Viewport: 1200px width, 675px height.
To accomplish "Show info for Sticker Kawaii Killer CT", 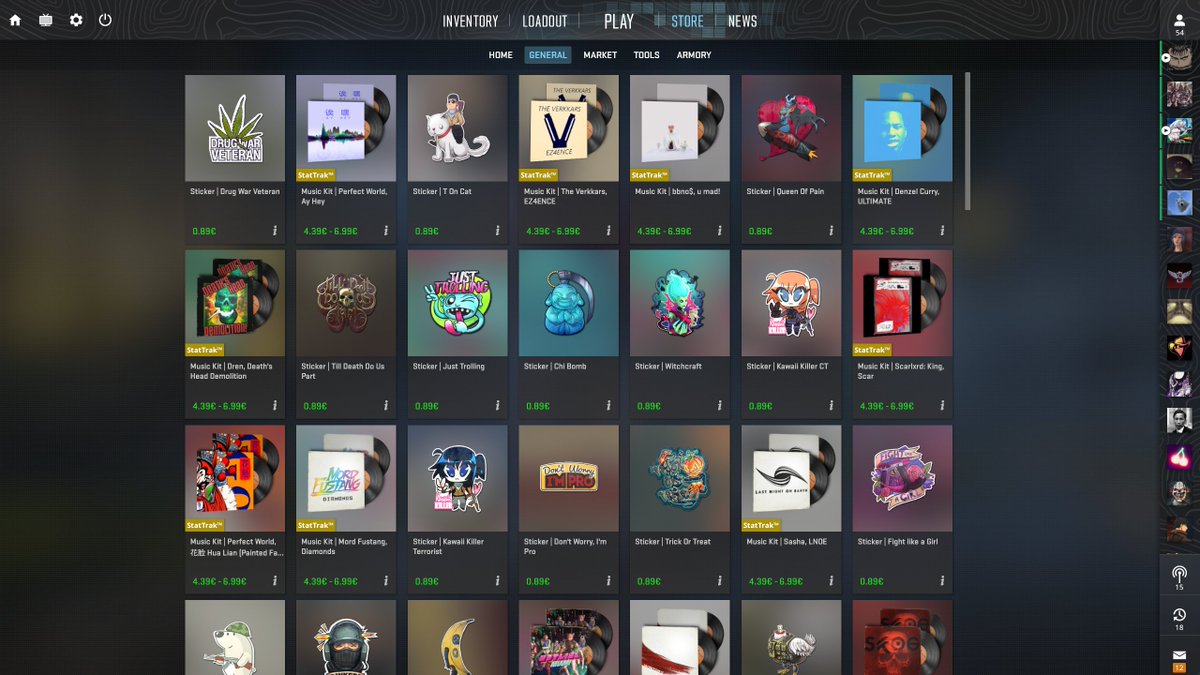I will pos(831,406).
